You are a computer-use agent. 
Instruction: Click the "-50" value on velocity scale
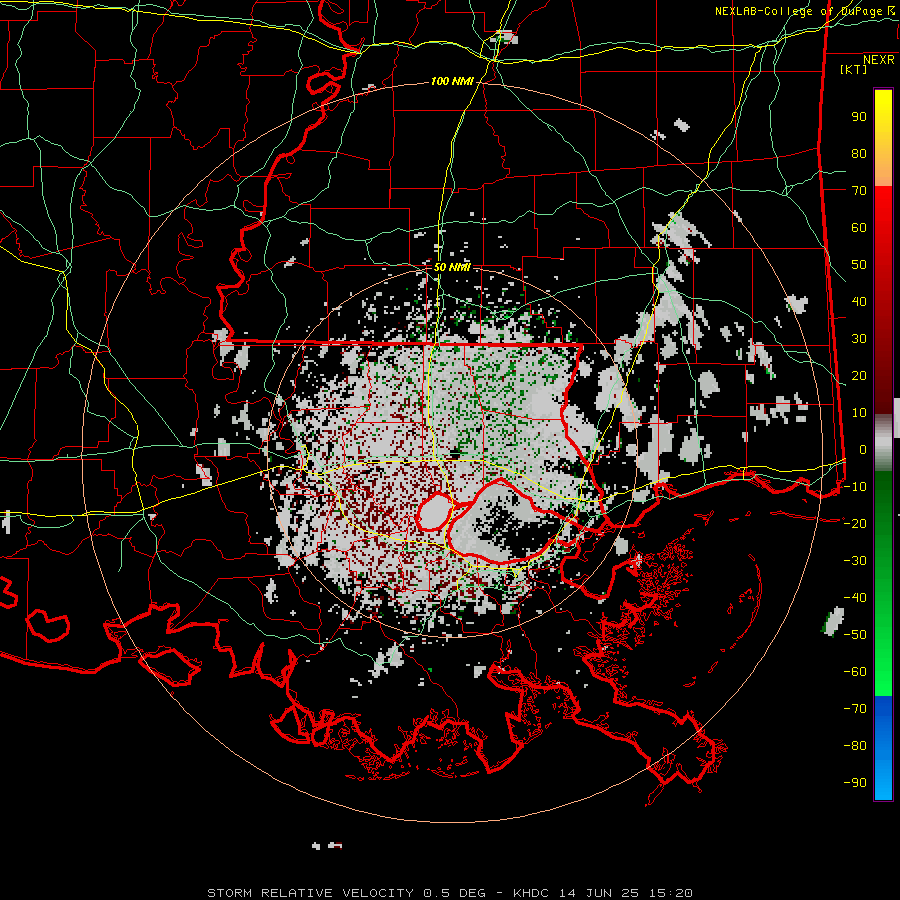pos(855,635)
